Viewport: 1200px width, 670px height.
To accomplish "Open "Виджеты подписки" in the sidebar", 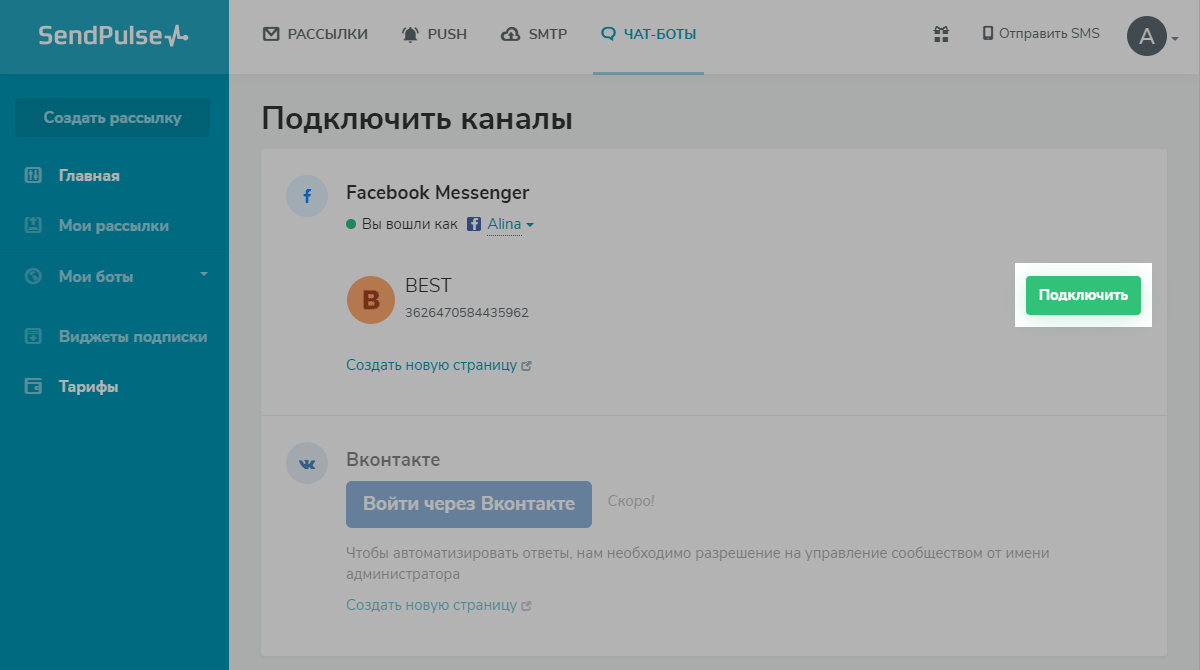I will 132,337.
